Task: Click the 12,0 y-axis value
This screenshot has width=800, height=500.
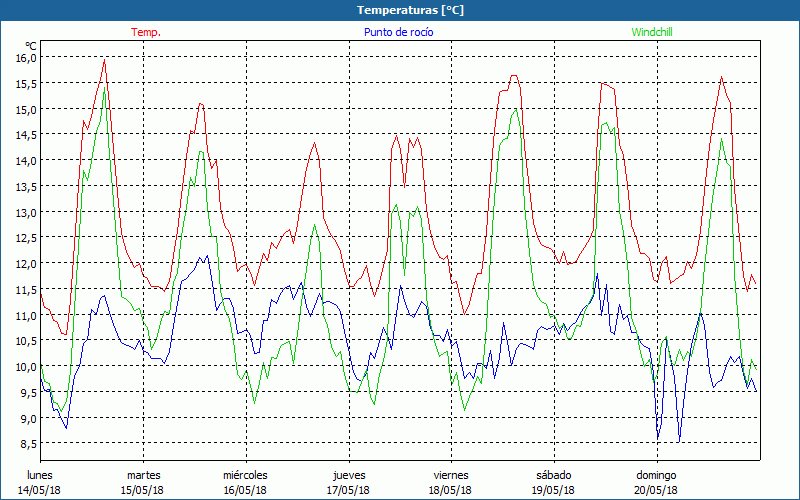Action: pos(27,264)
